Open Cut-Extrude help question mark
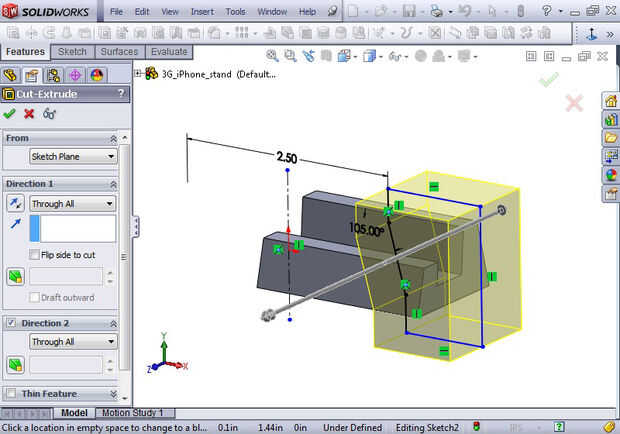This screenshot has height=434, width=620. (121, 94)
